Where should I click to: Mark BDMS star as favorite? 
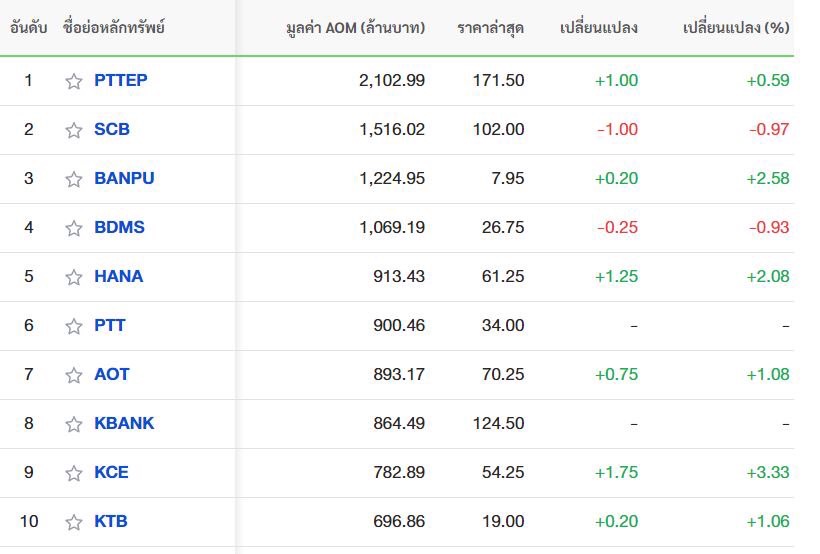(74, 228)
